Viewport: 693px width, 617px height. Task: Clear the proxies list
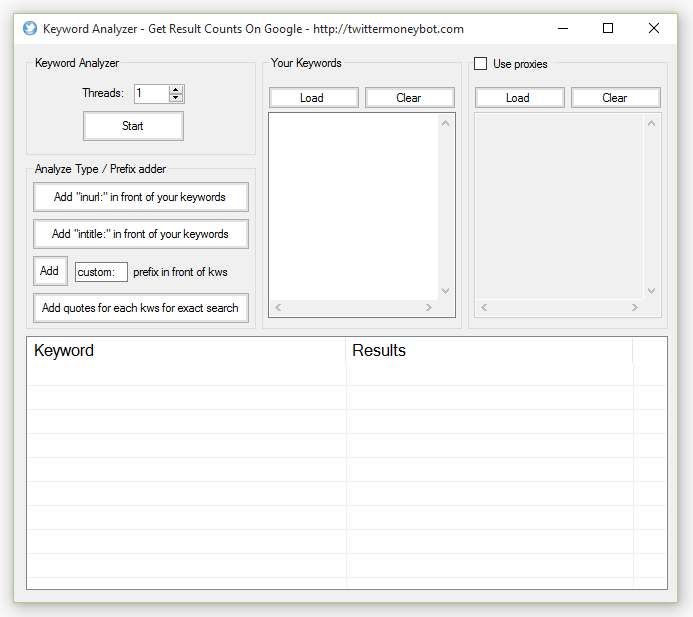[x=616, y=98]
